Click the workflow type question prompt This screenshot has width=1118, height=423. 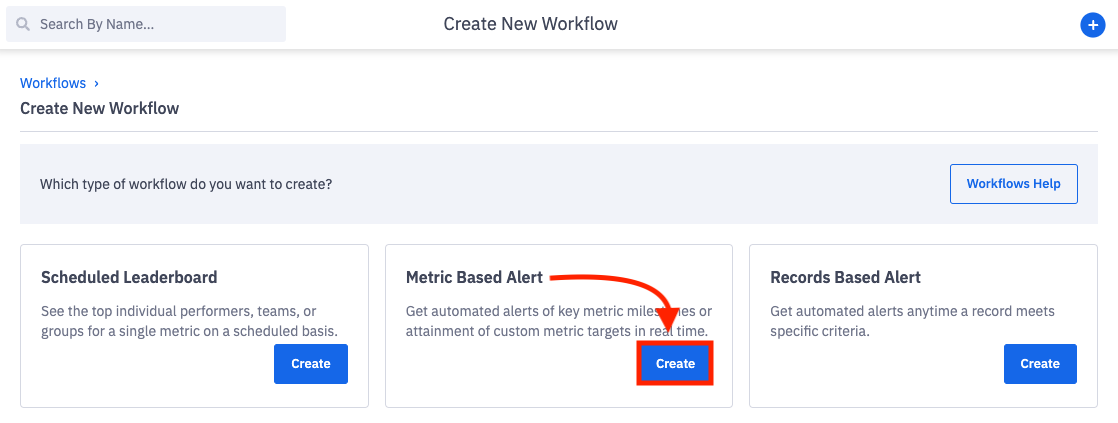[x=186, y=185]
